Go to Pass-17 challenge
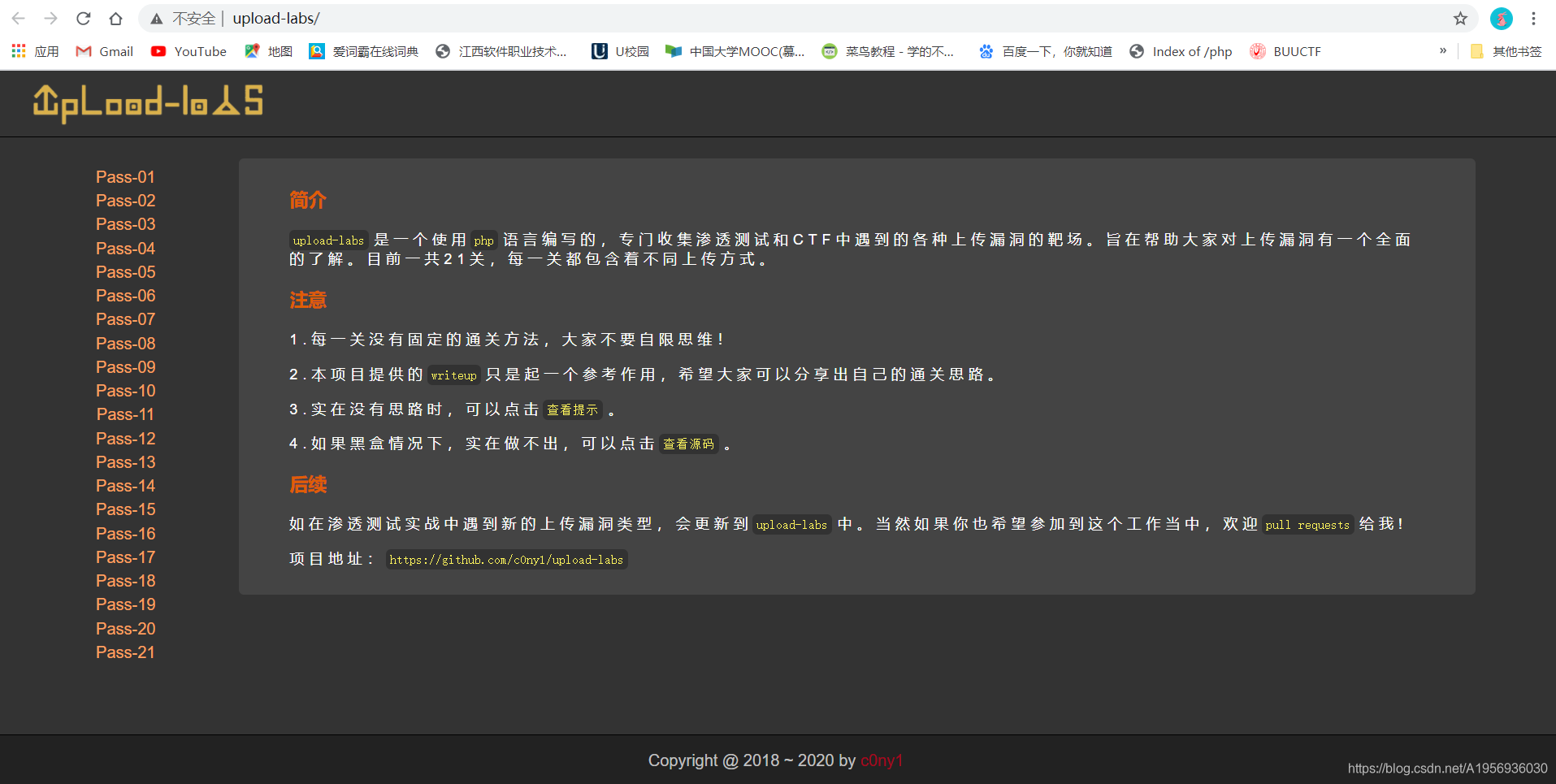The height and width of the screenshot is (784, 1556). tap(125, 557)
